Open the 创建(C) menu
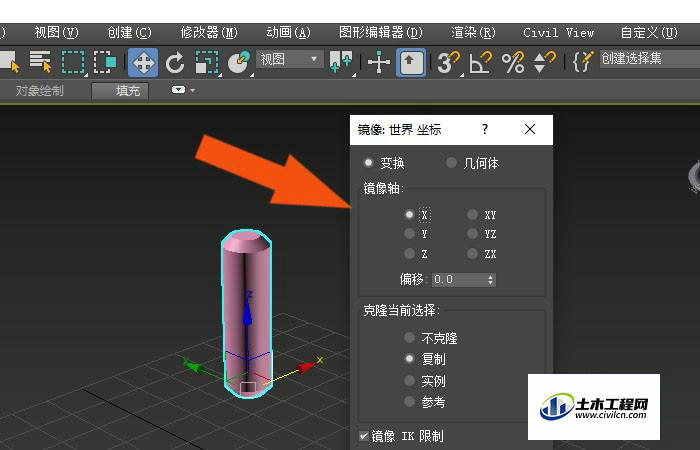Image resolution: width=700 pixels, height=450 pixels. pos(129,33)
